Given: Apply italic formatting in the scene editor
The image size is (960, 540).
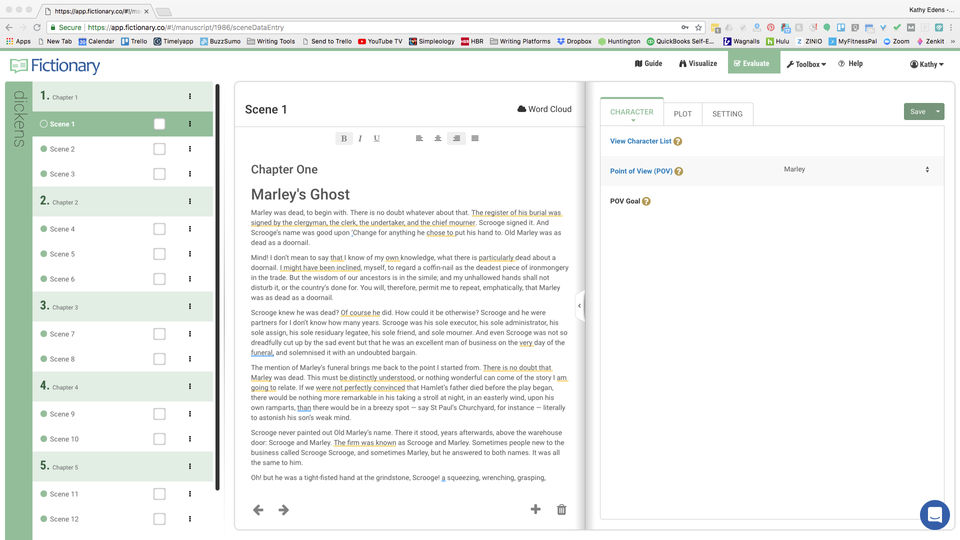Looking at the screenshot, I should coord(360,138).
